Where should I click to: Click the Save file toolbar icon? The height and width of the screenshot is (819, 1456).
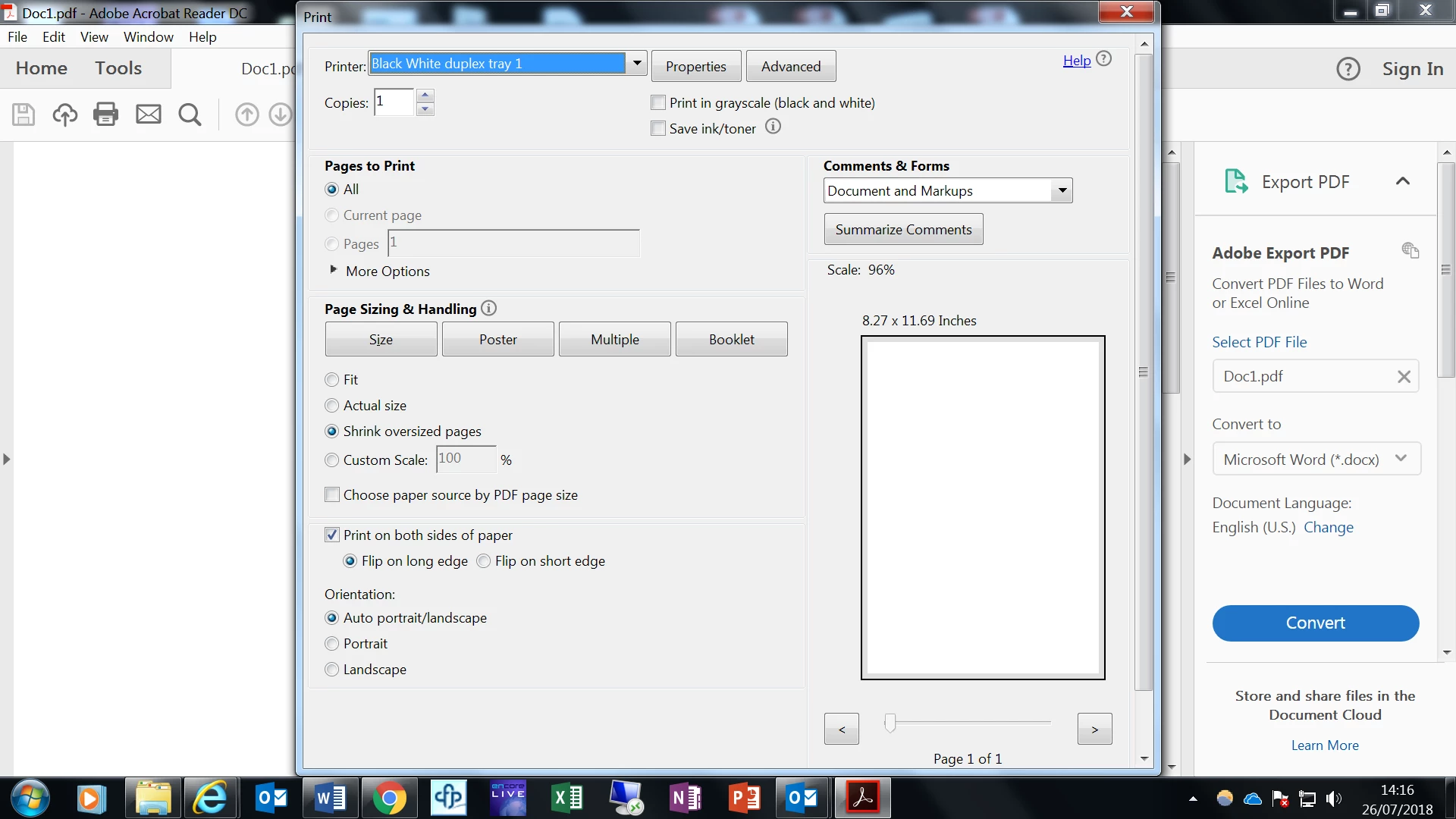tap(24, 115)
